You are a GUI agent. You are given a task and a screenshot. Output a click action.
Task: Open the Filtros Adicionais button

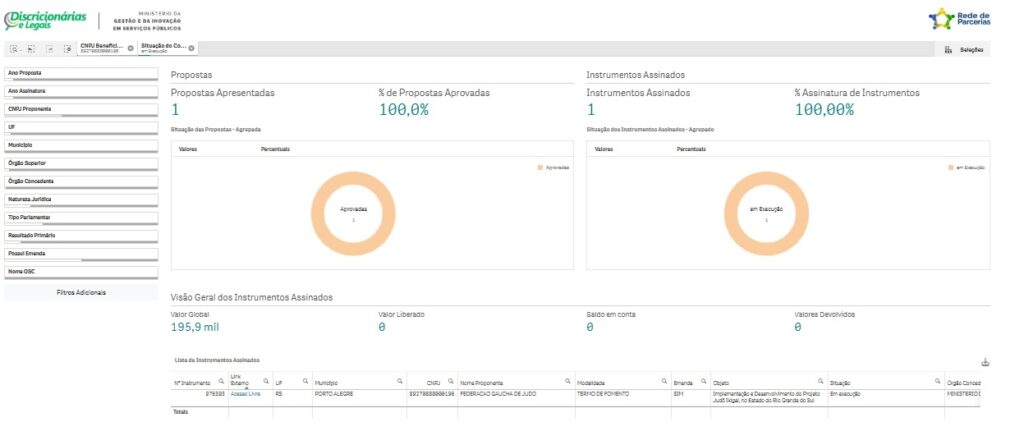click(x=81, y=293)
